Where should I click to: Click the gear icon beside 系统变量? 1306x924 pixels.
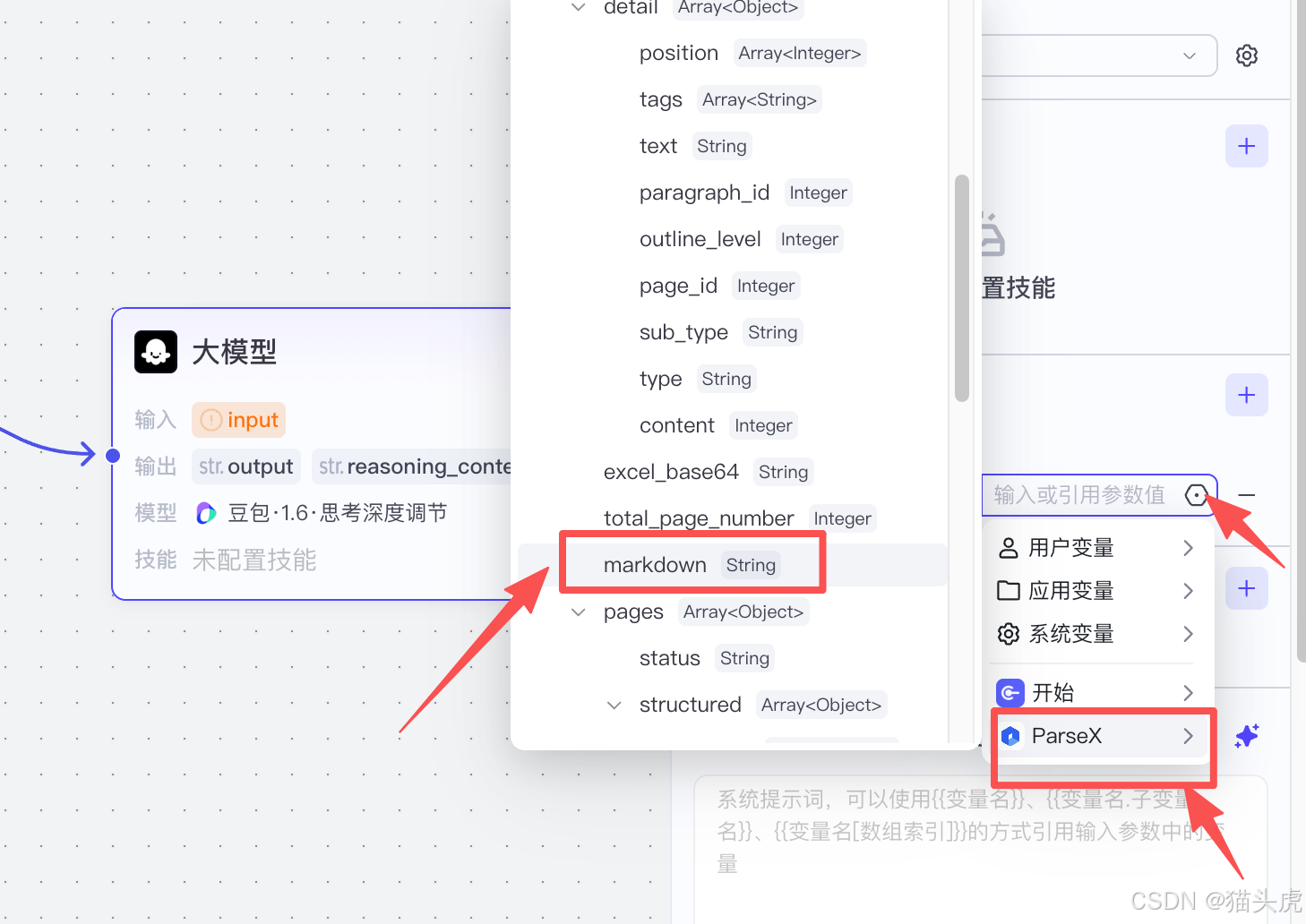coord(1008,634)
